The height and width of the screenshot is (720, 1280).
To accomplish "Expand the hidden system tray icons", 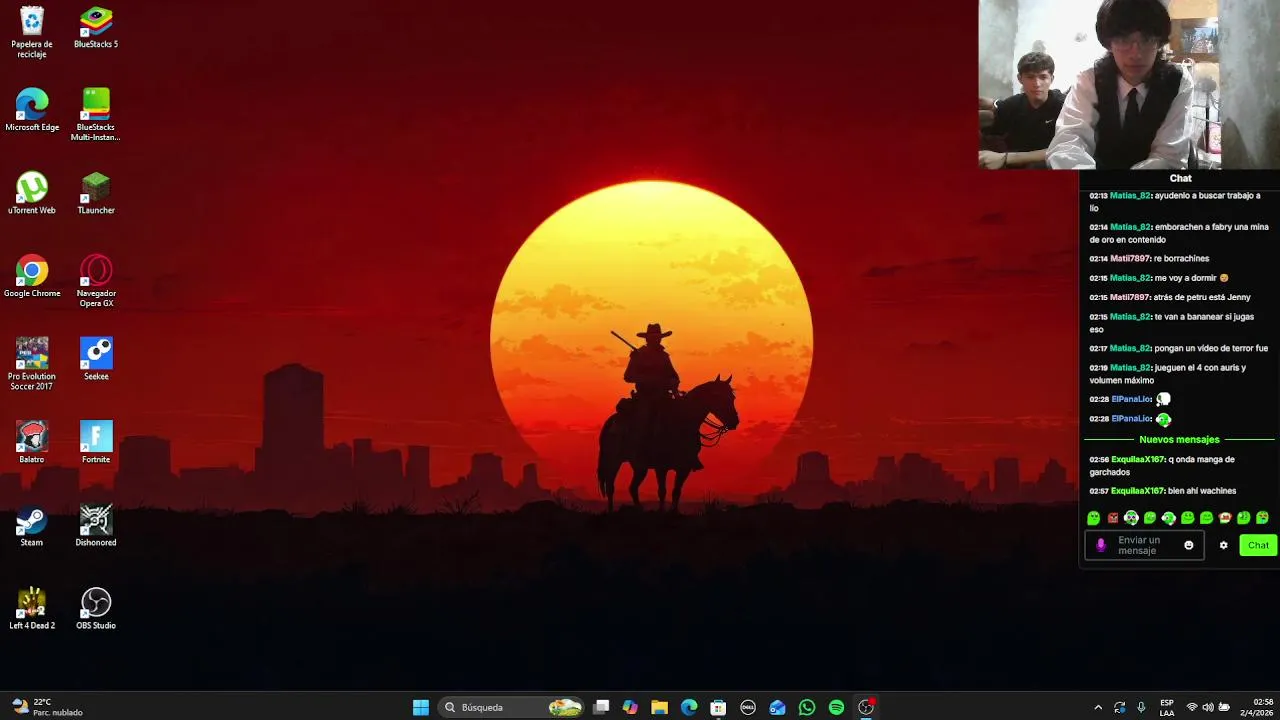I will 1098,708.
